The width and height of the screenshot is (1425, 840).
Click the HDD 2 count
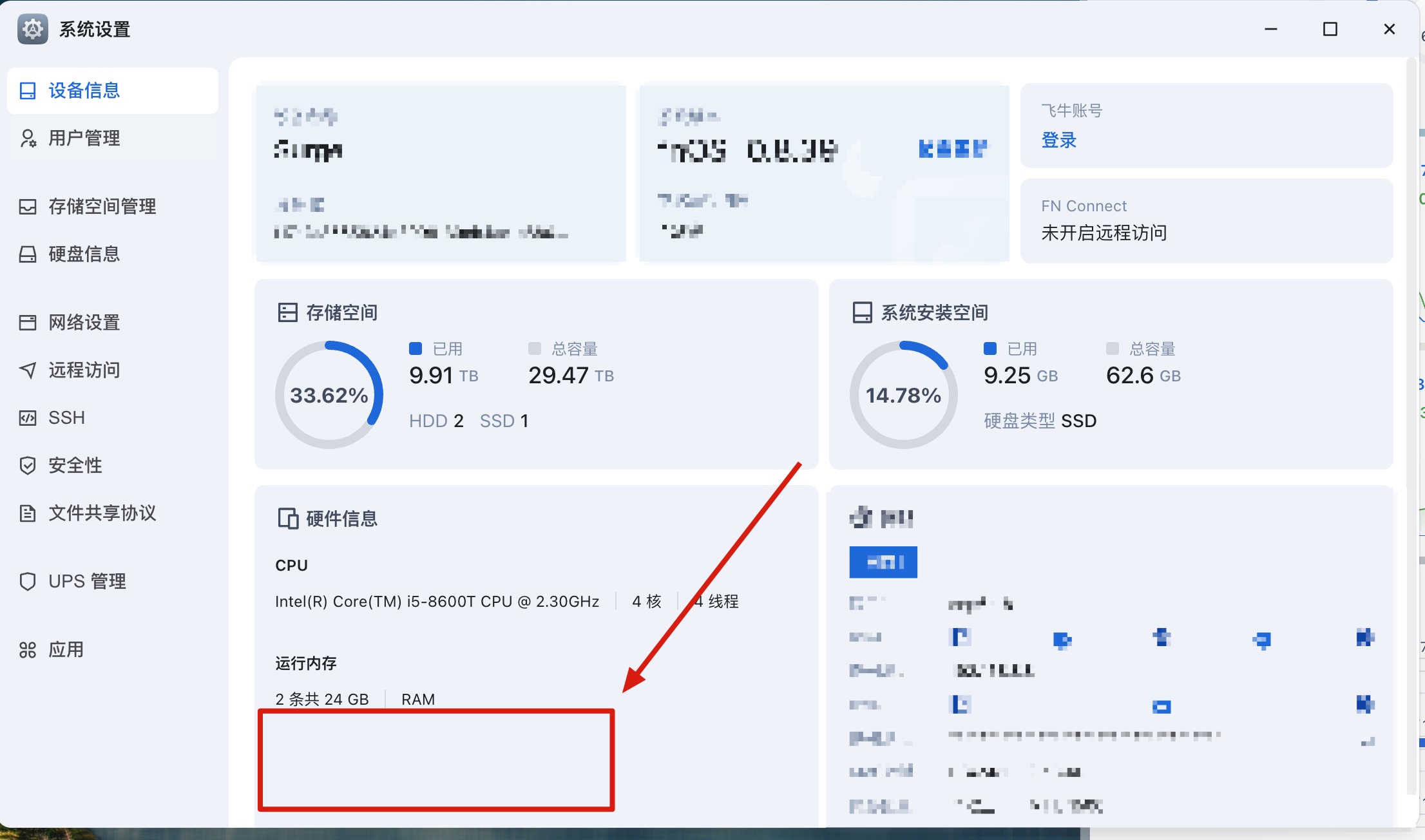(436, 421)
